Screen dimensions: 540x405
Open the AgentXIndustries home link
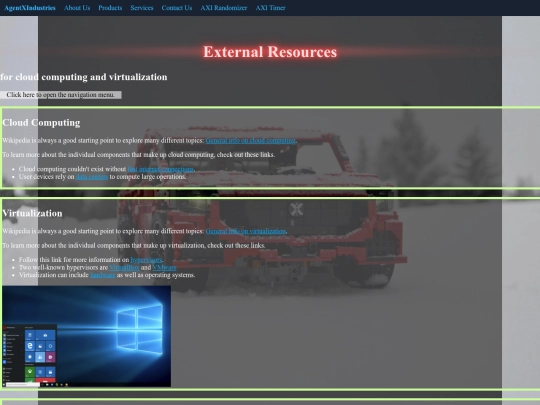point(30,8)
